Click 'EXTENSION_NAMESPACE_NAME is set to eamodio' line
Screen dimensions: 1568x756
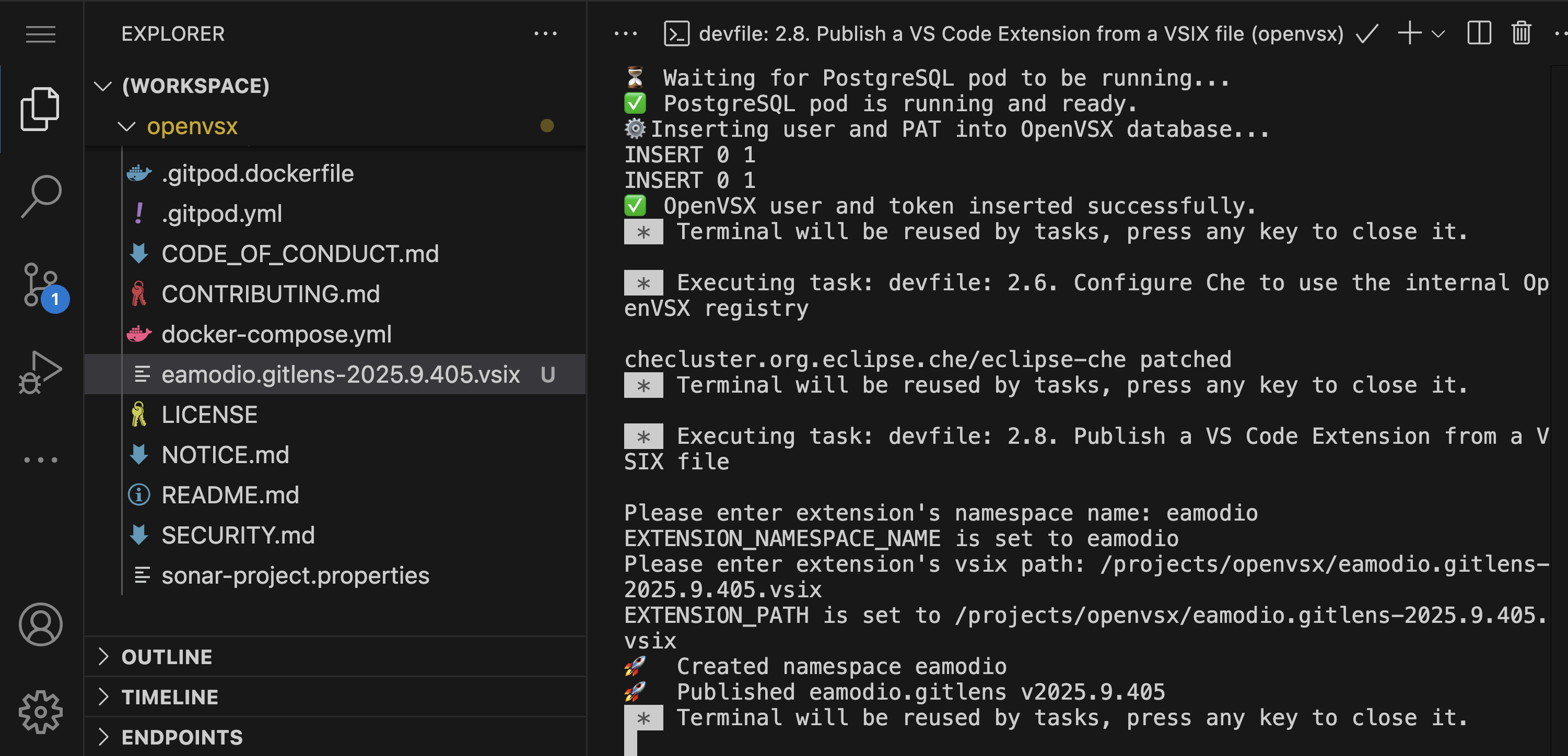(x=902, y=539)
